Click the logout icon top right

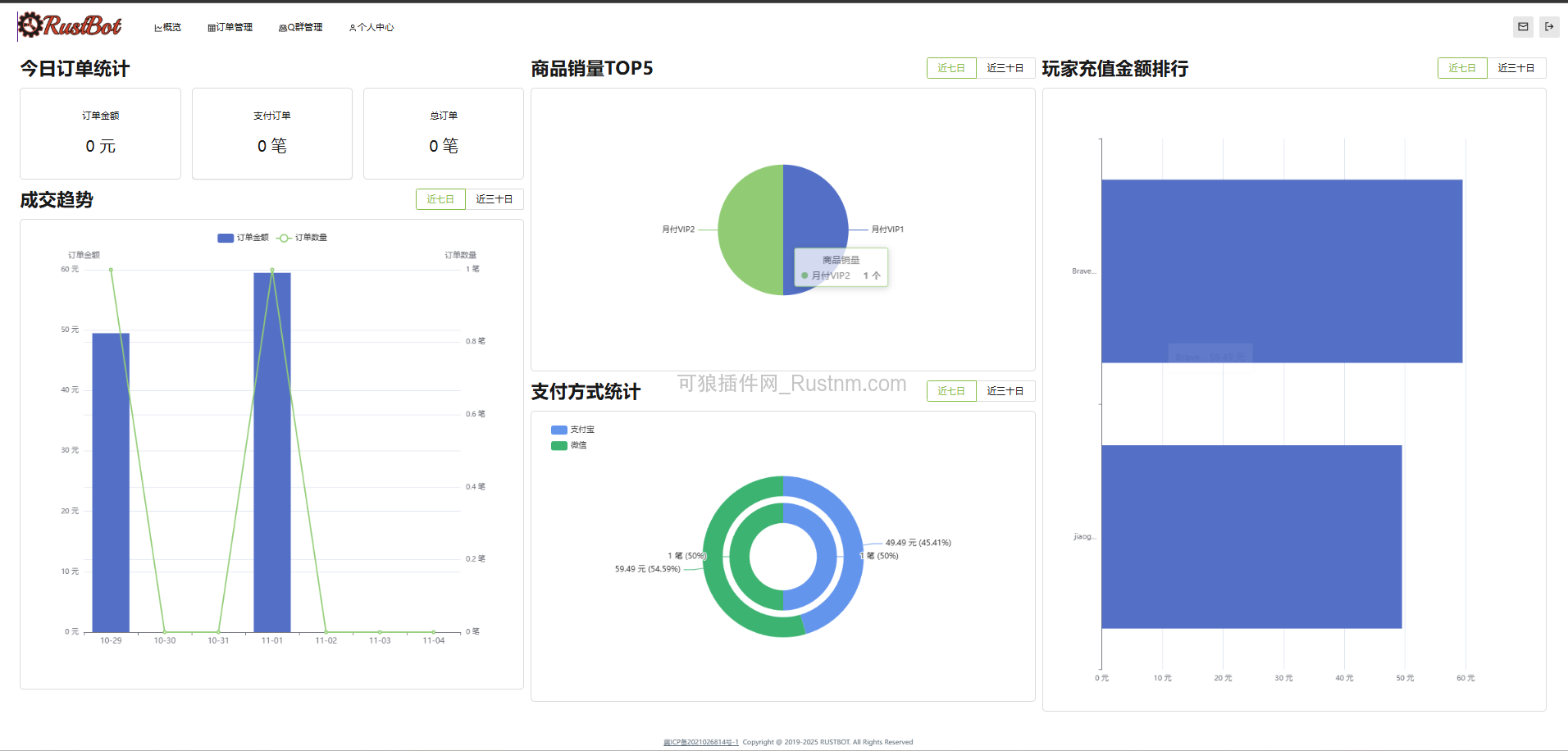[x=1550, y=26]
